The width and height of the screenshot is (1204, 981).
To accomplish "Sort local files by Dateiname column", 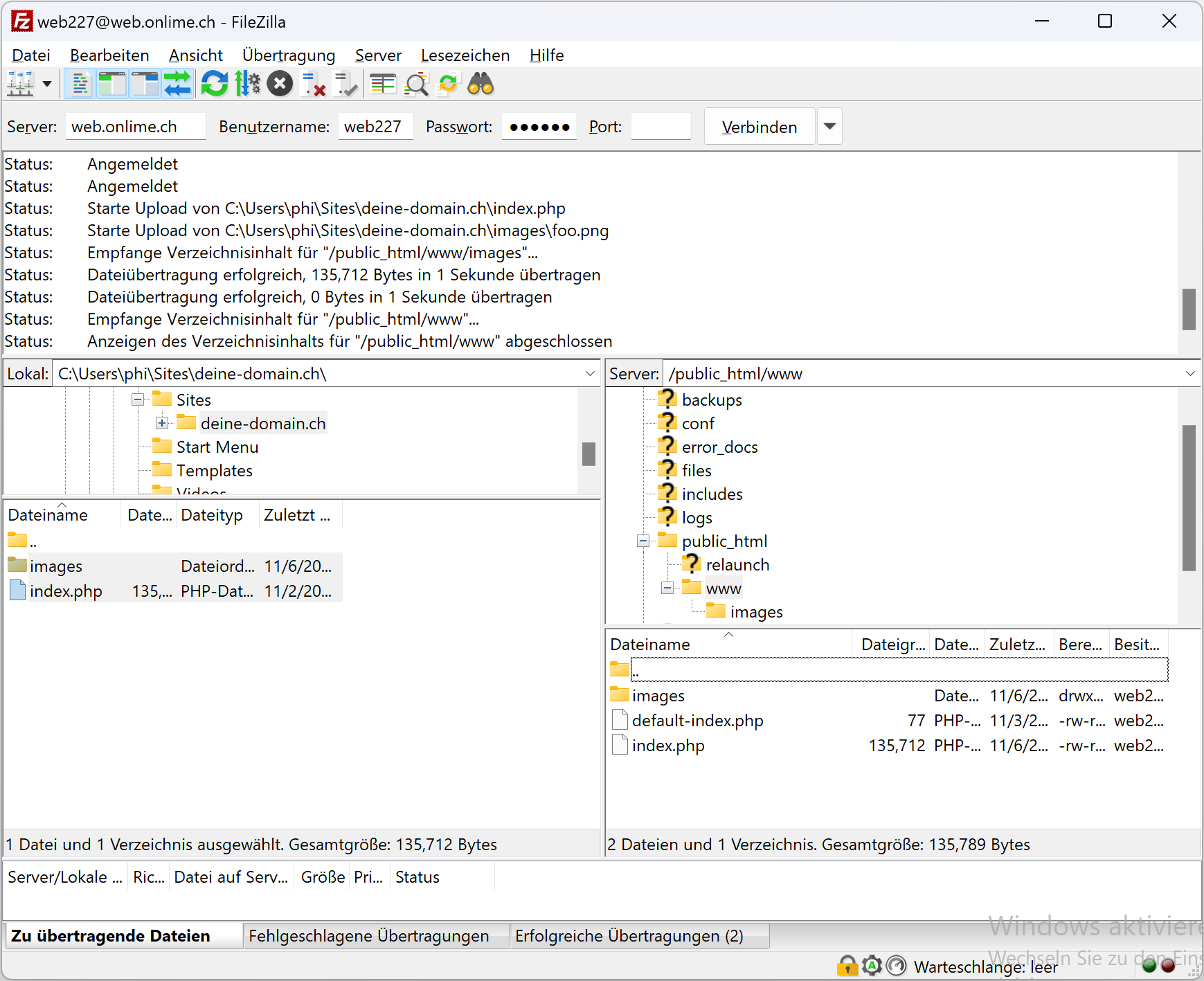I will click(x=62, y=515).
